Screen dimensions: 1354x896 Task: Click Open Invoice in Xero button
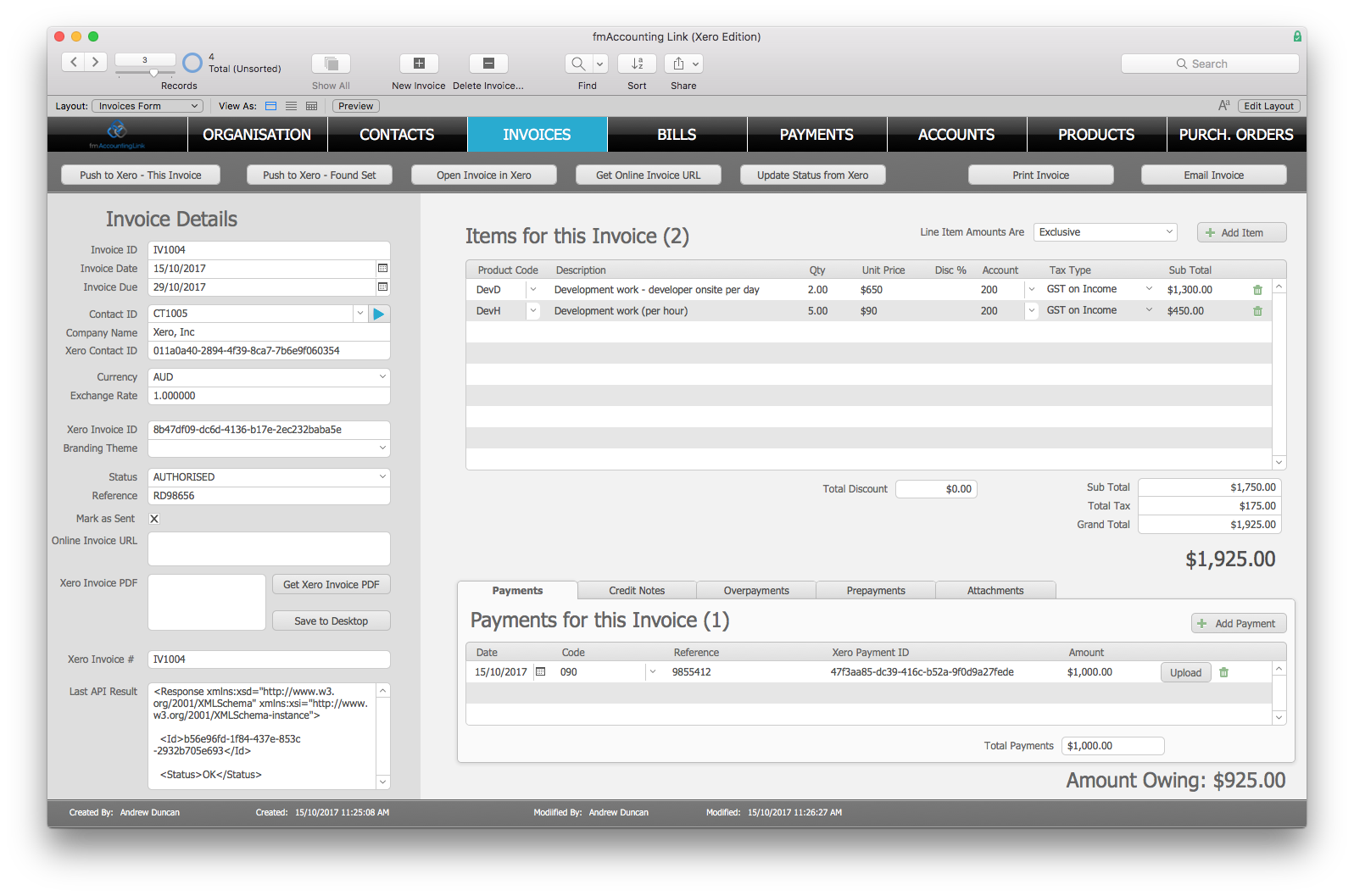click(x=484, y=175)
